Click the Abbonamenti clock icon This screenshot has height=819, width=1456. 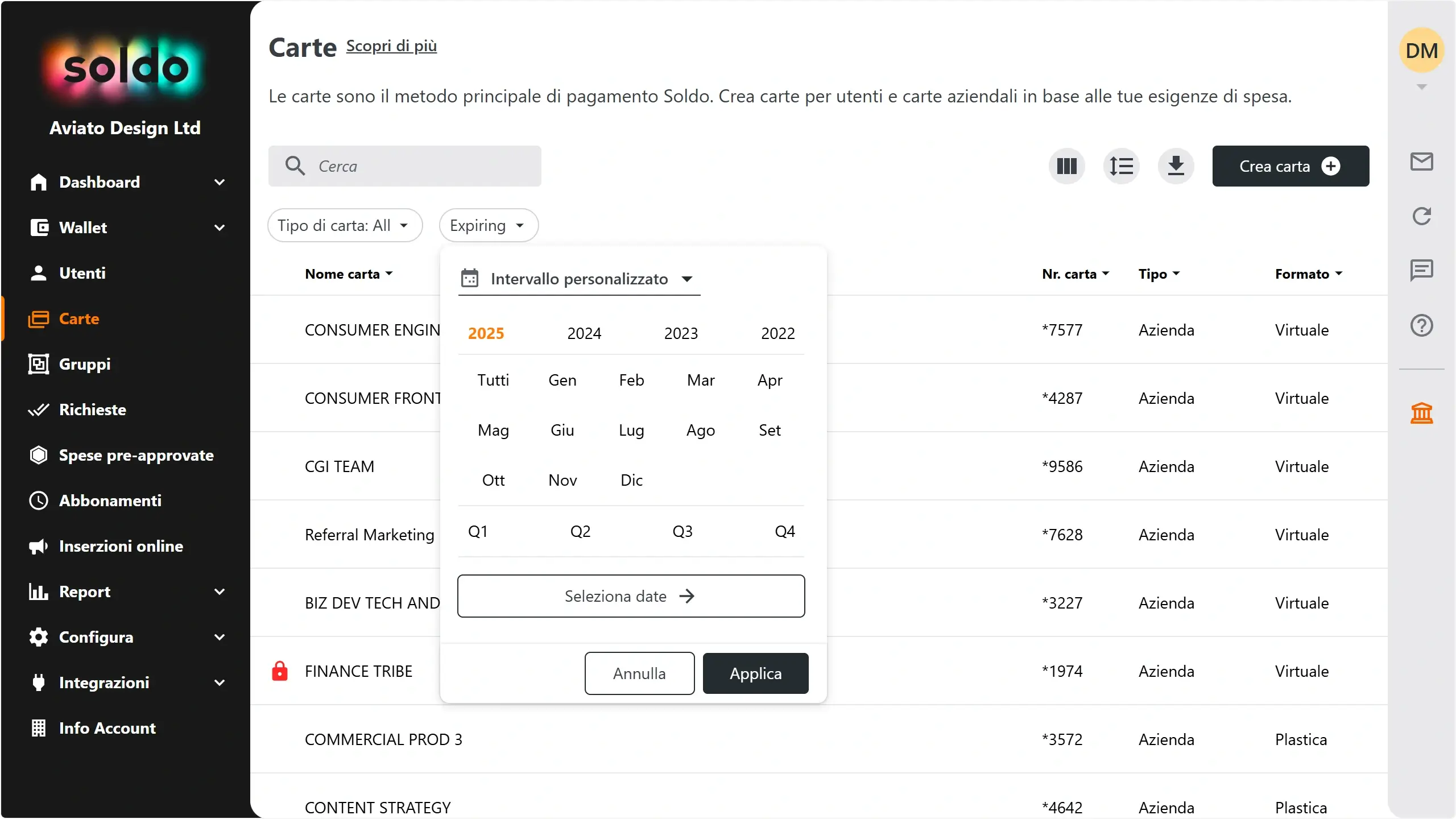(x=38, y=500)
